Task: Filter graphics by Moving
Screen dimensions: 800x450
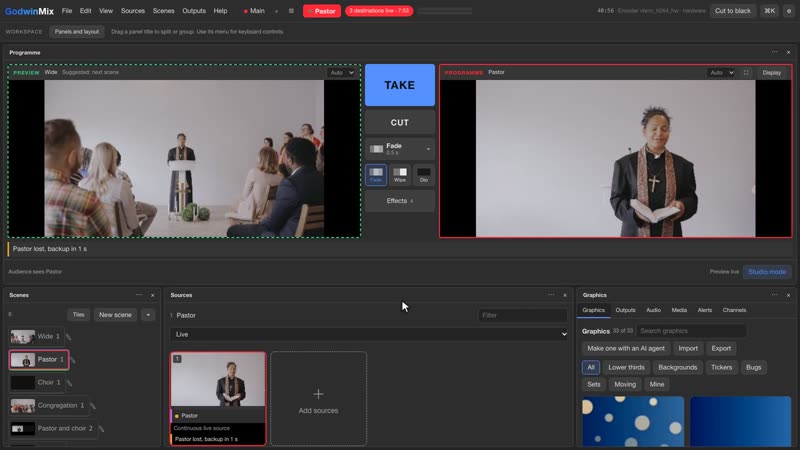Action: pos(625,384)
